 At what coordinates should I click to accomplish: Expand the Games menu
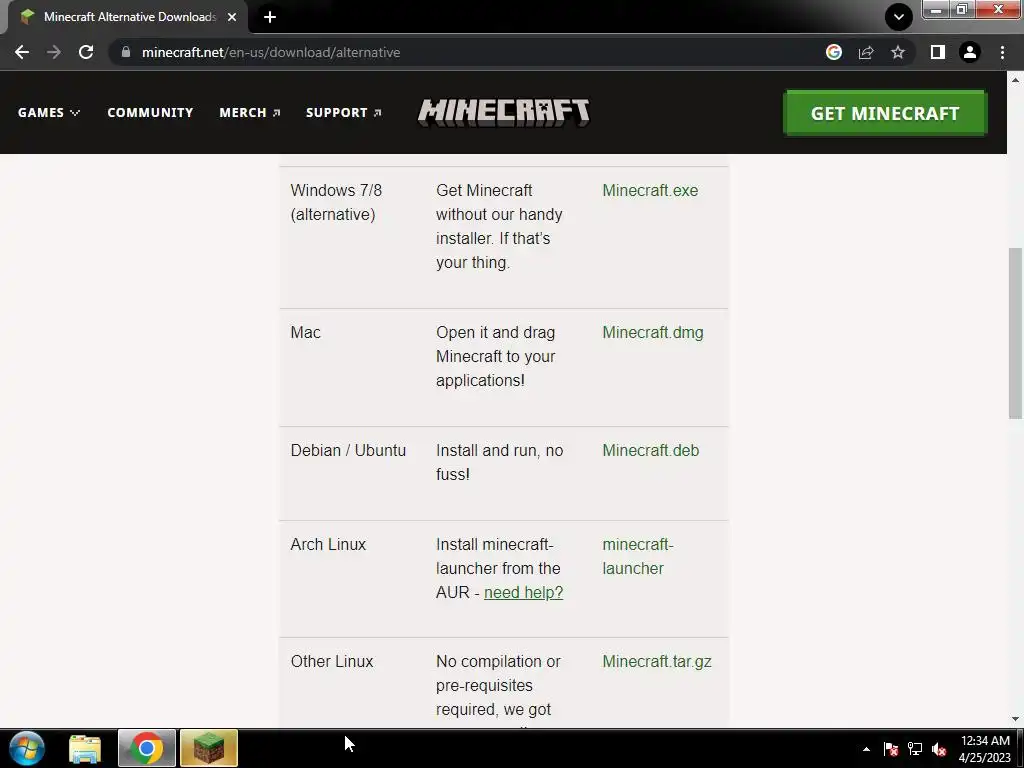click(49, 112)
